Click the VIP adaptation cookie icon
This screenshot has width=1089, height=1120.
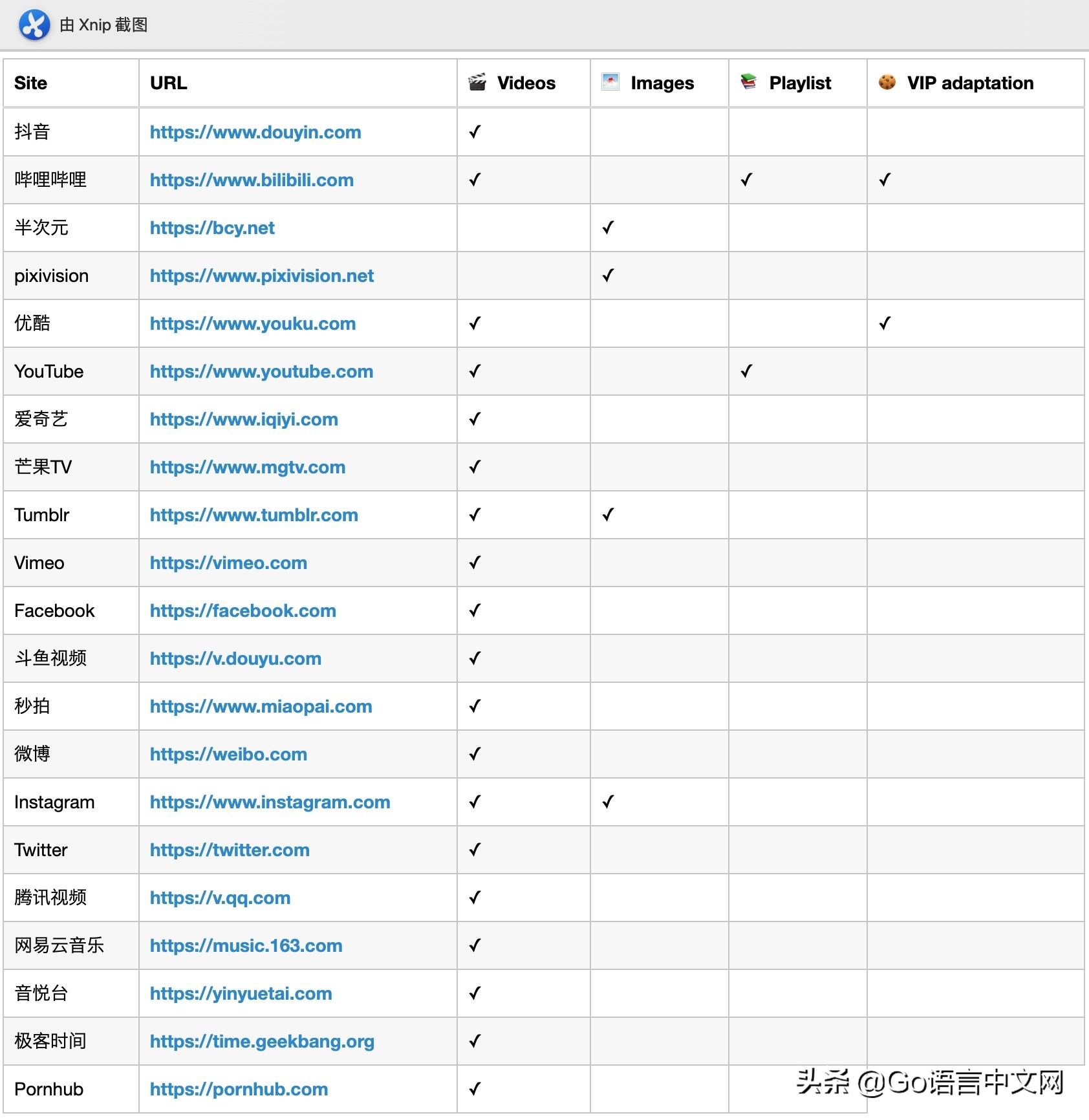887,82
